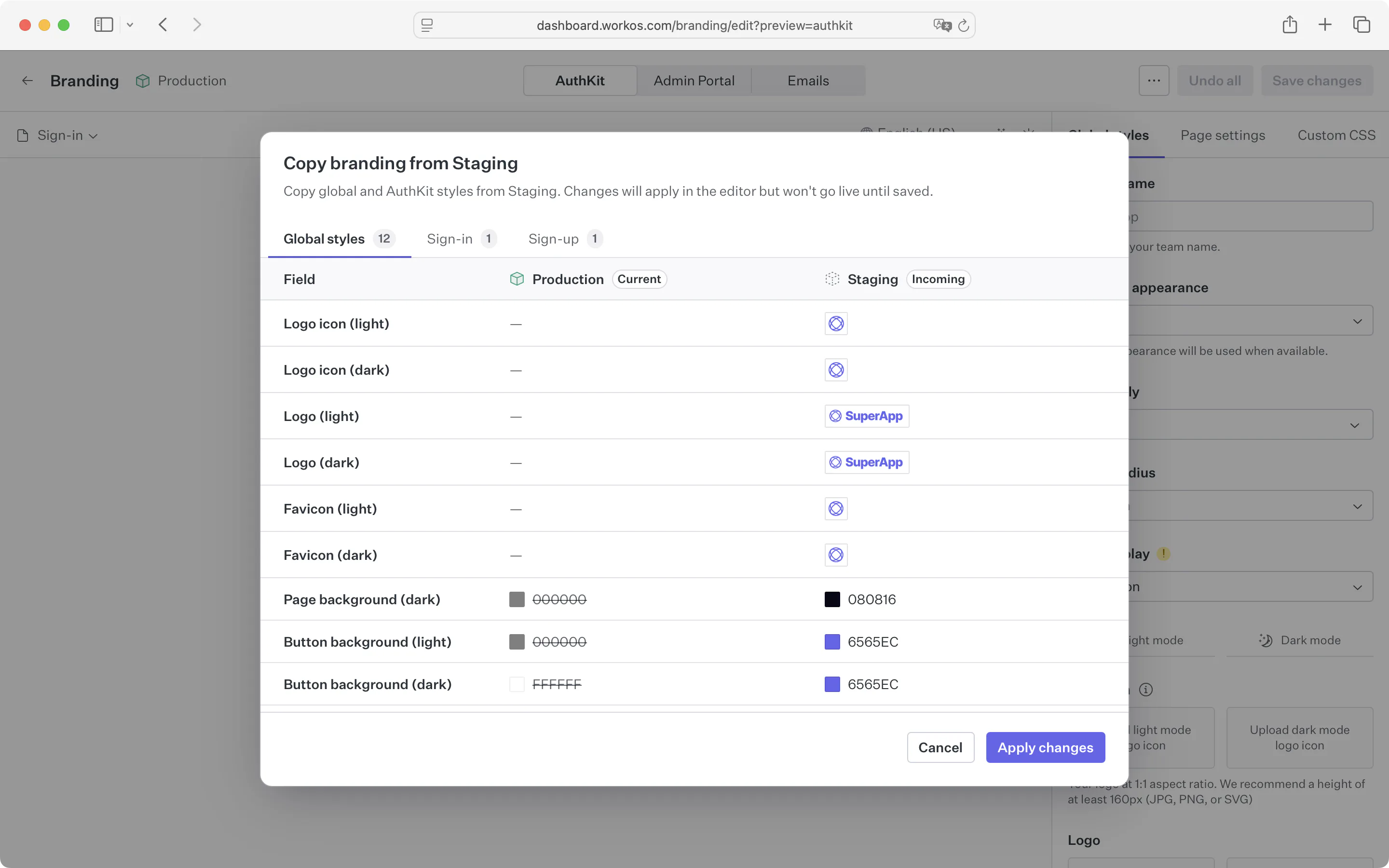Click the SuperApp Logo (dark) thumbnail
1389x868 pixels.
867,462
